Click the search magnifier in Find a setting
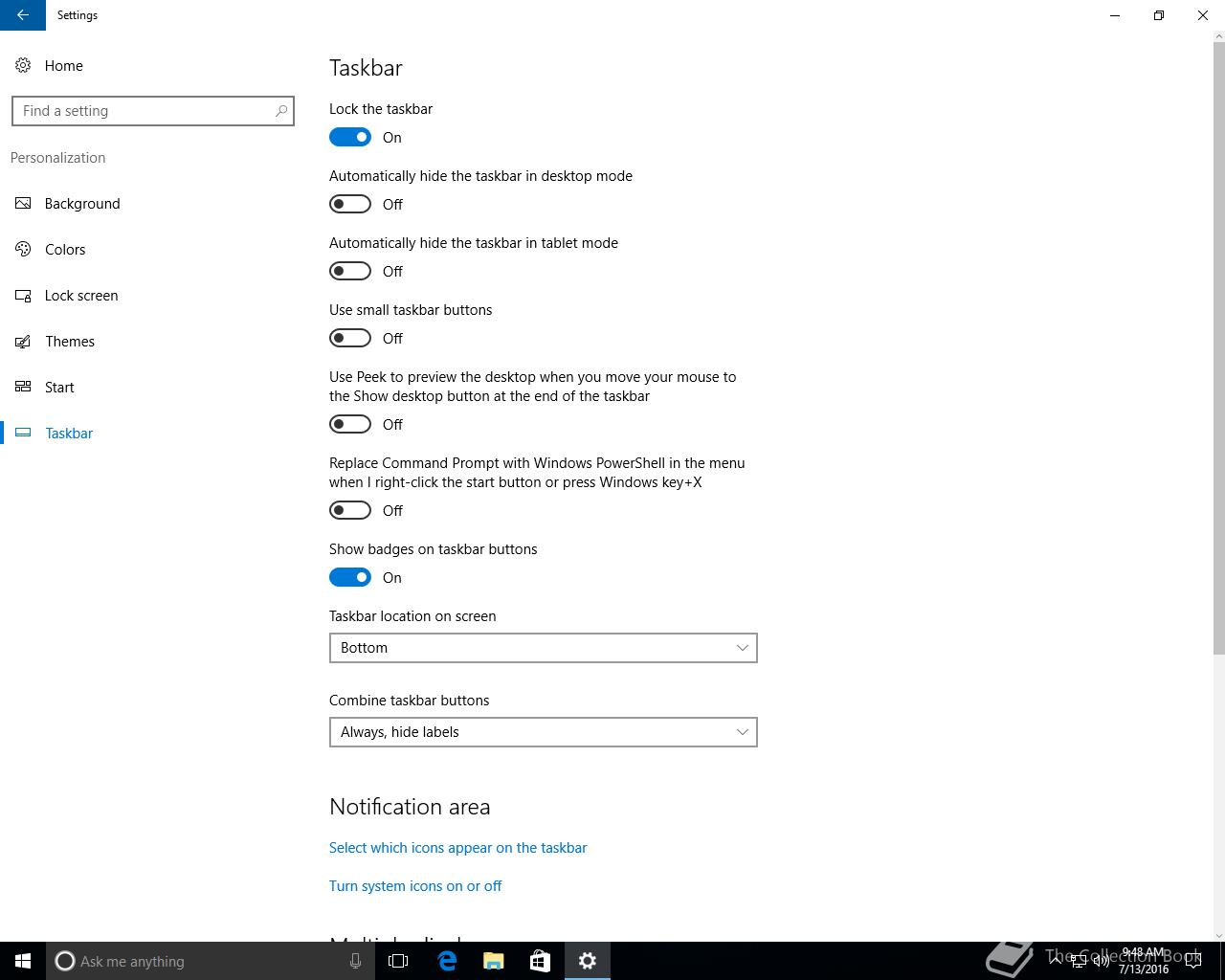 point(281,111)
